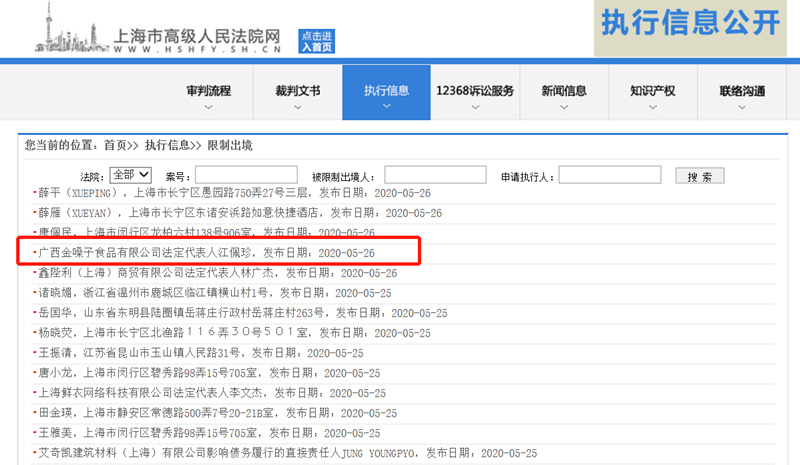Image resolution: width=800 pixels, height=465 pixels.
Task: Click the 执行信息公开 banner
Action: click(x=690, y=28)
